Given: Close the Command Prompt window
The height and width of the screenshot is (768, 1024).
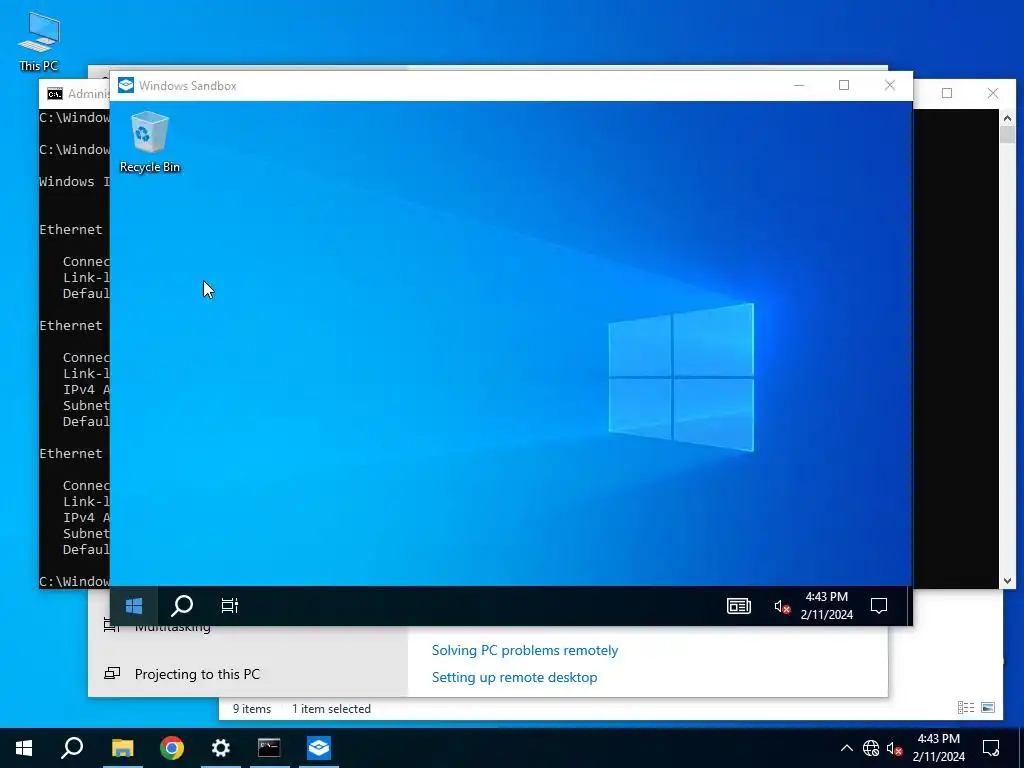Looking at the screenshot, I should point(993,93).
